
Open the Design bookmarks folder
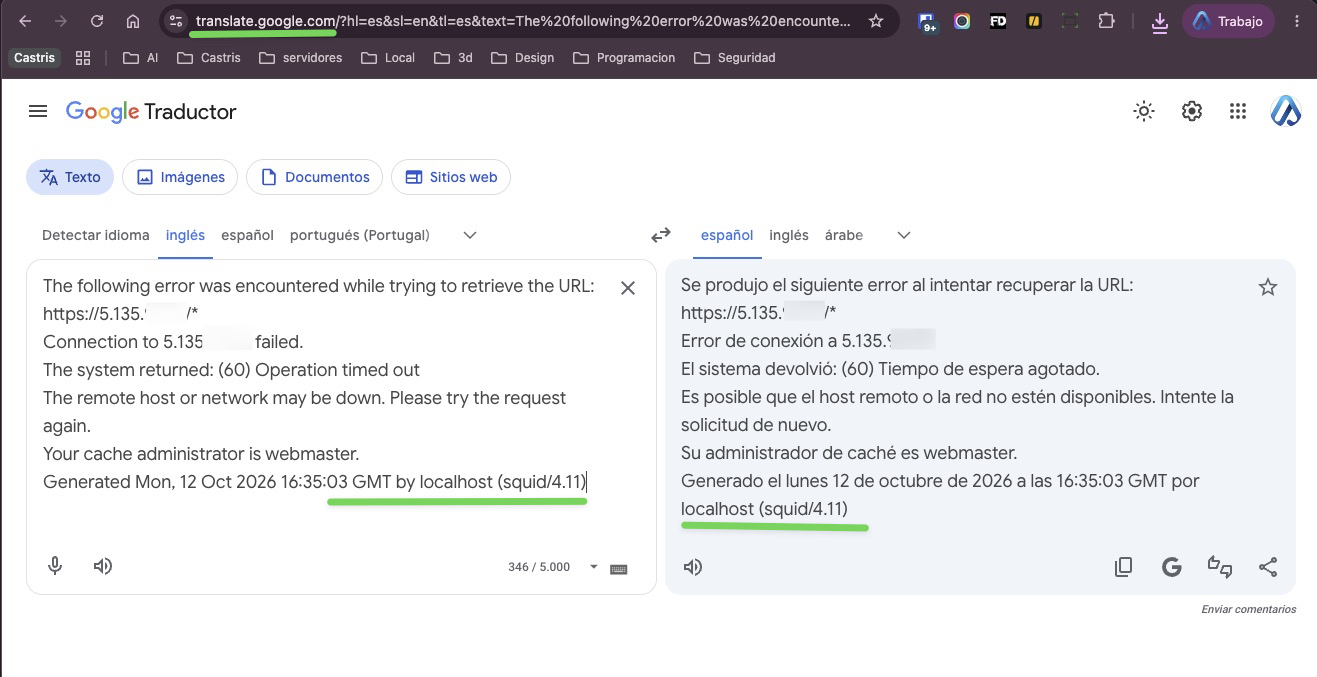coord(524,58)
